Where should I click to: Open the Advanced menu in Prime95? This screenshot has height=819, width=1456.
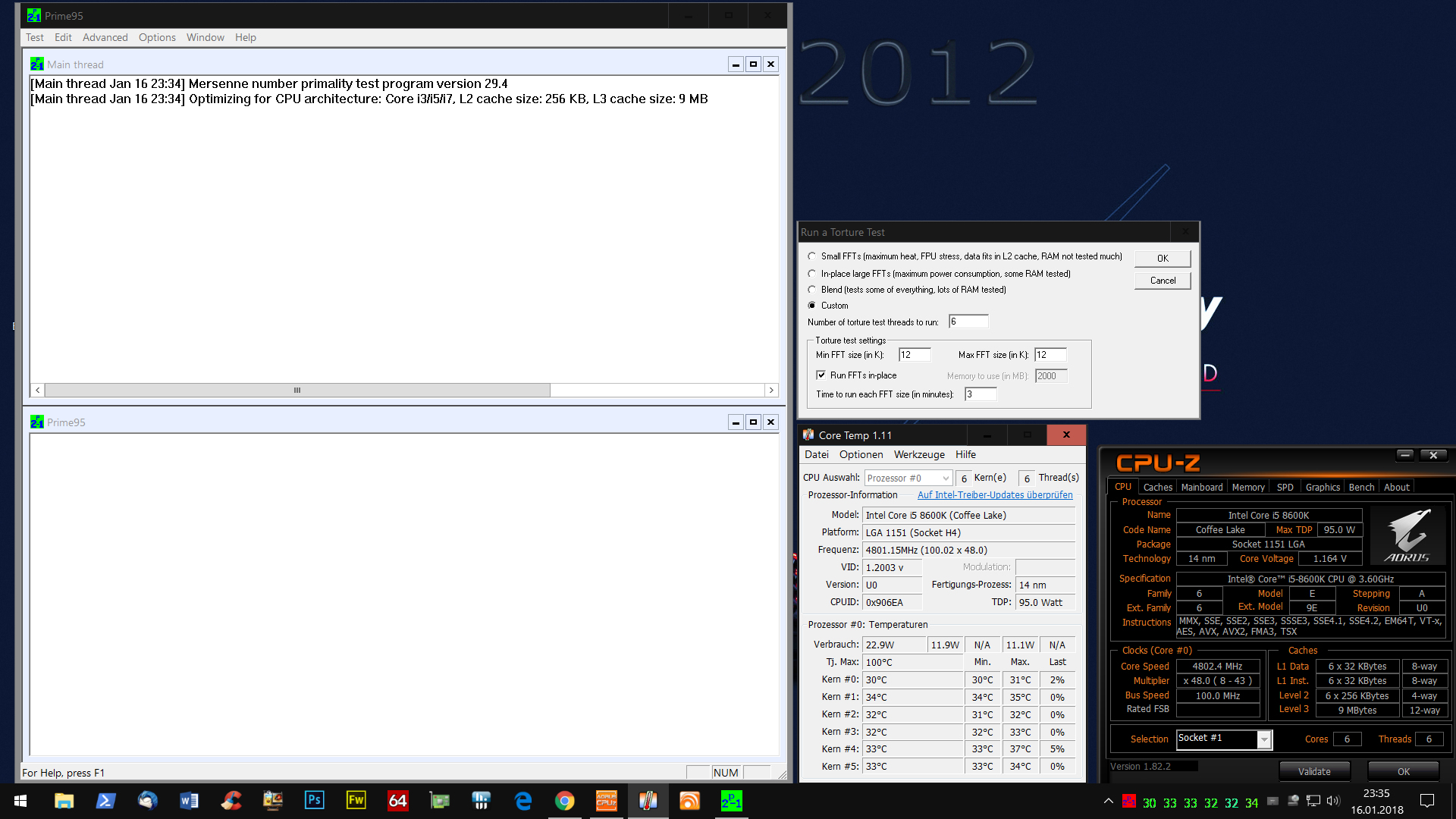105,37
